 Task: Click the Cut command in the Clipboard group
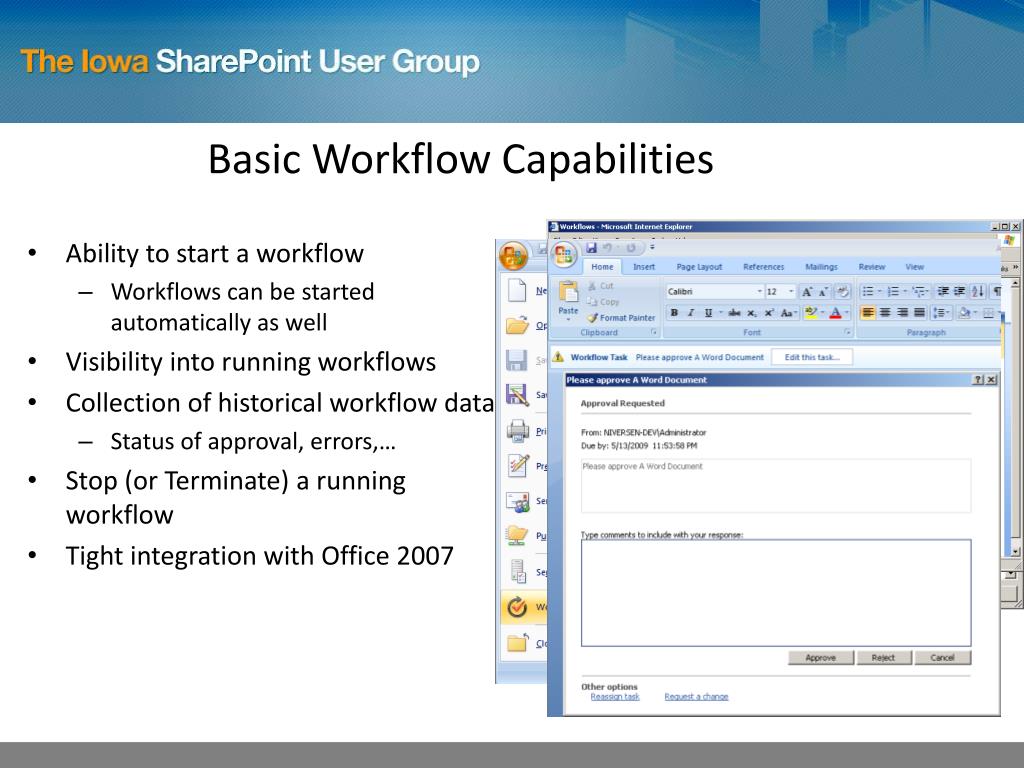pyautogui.click(x=601, y=285)
